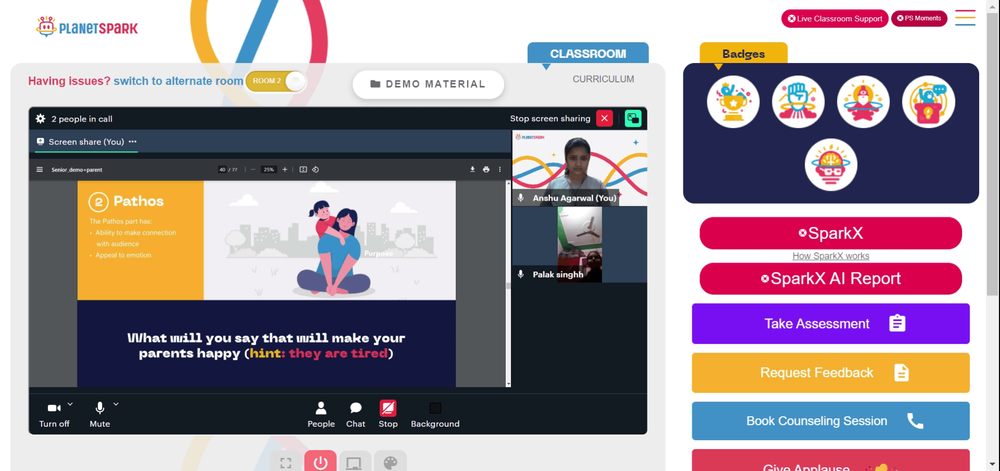Open the How SparkX works link

pyautogui.click(x=830, y=256)
